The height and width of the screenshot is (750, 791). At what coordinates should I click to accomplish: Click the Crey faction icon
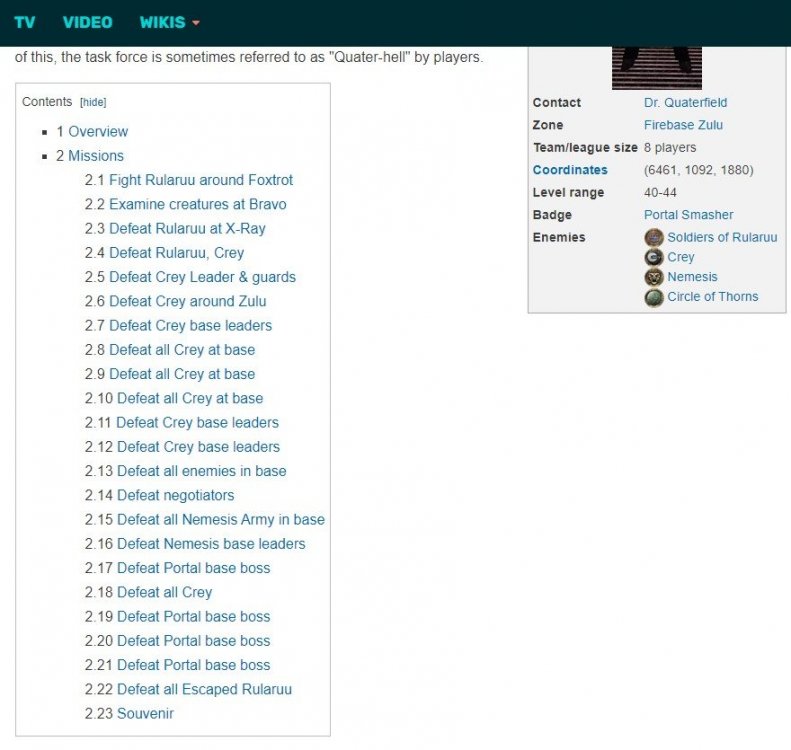coord(654,257)
